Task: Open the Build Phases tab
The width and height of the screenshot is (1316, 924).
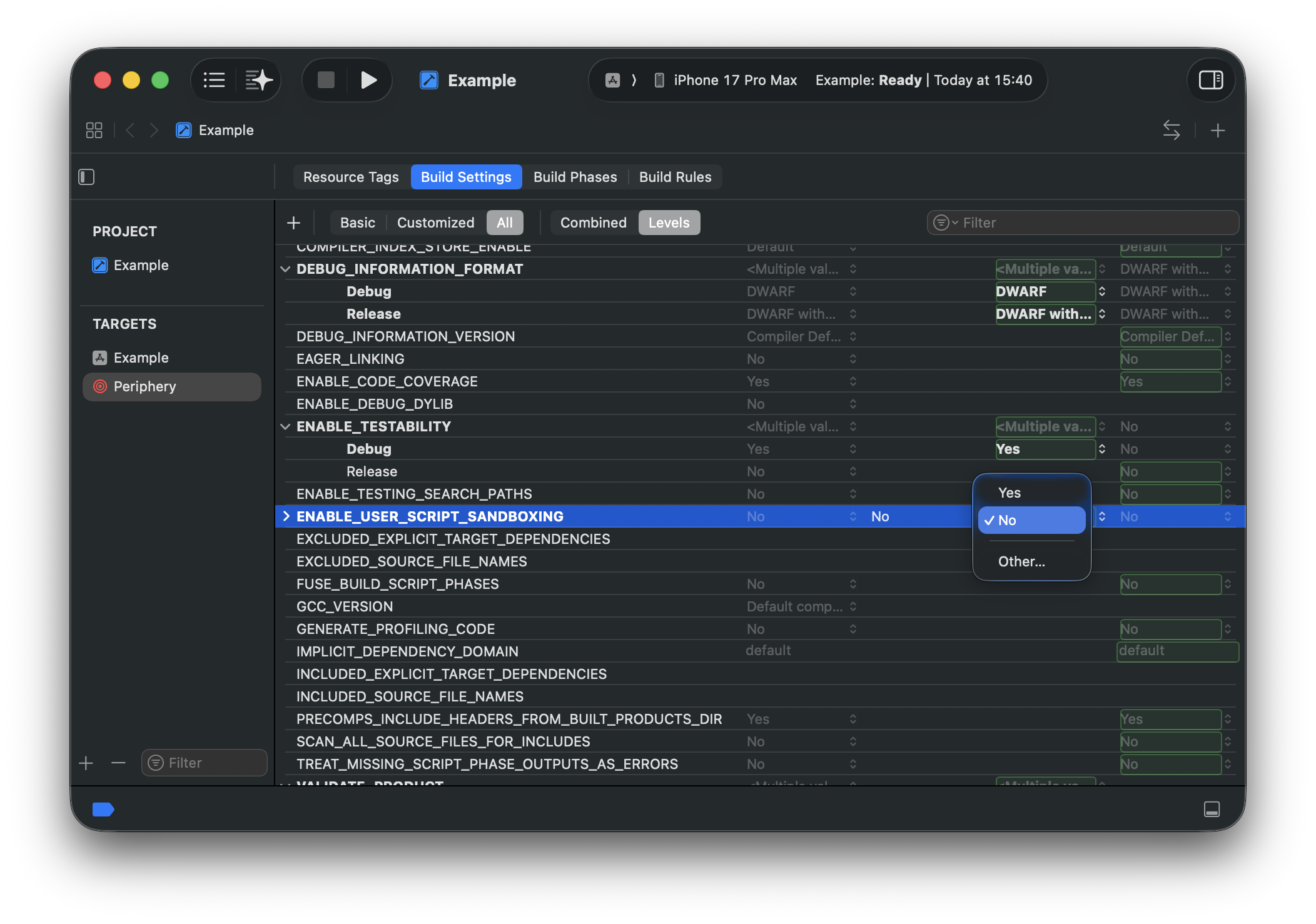Action: (x=575, y=177)
